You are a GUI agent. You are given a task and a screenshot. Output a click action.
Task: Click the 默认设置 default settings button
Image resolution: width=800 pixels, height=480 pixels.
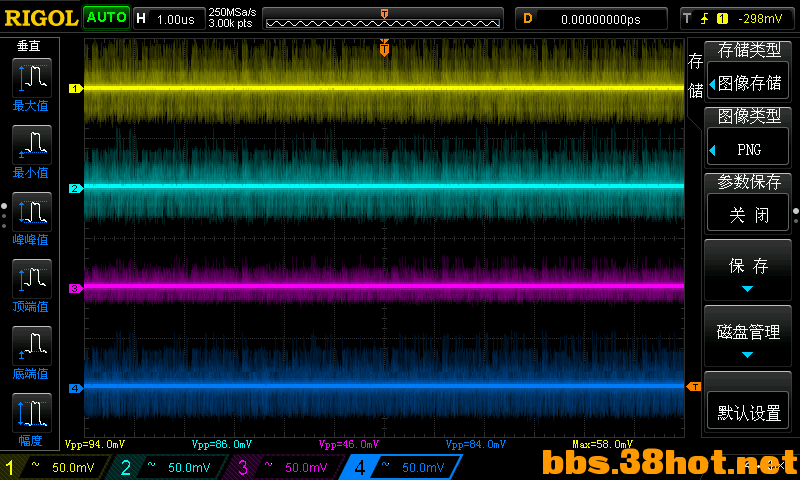tap(748, 412)
